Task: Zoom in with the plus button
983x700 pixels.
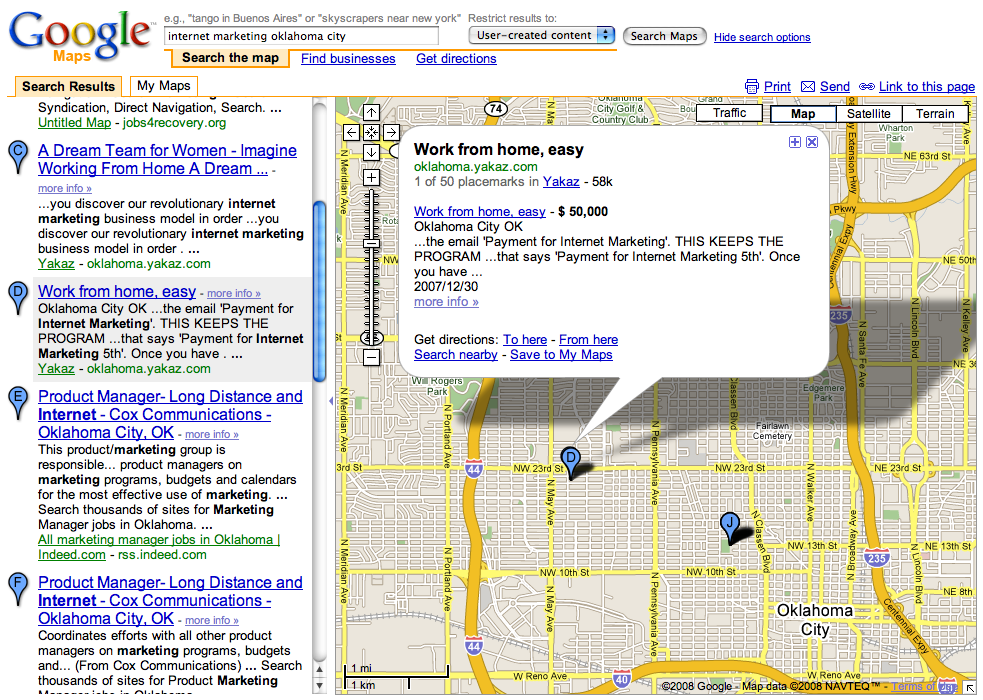Action: (x=371, y=178)
